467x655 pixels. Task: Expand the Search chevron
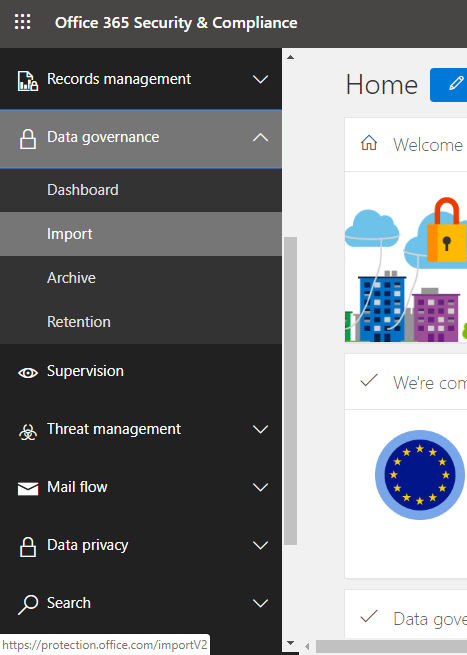(x=260, y=604)
